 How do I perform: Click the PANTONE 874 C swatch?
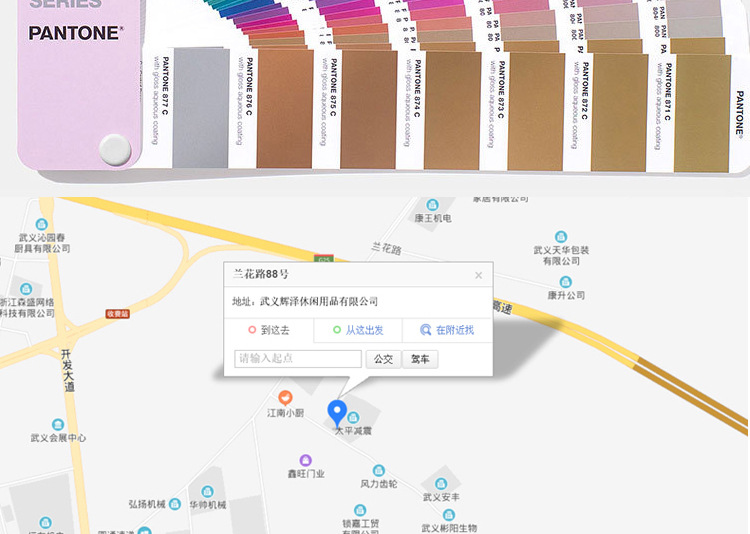click(x=452, y=111)
